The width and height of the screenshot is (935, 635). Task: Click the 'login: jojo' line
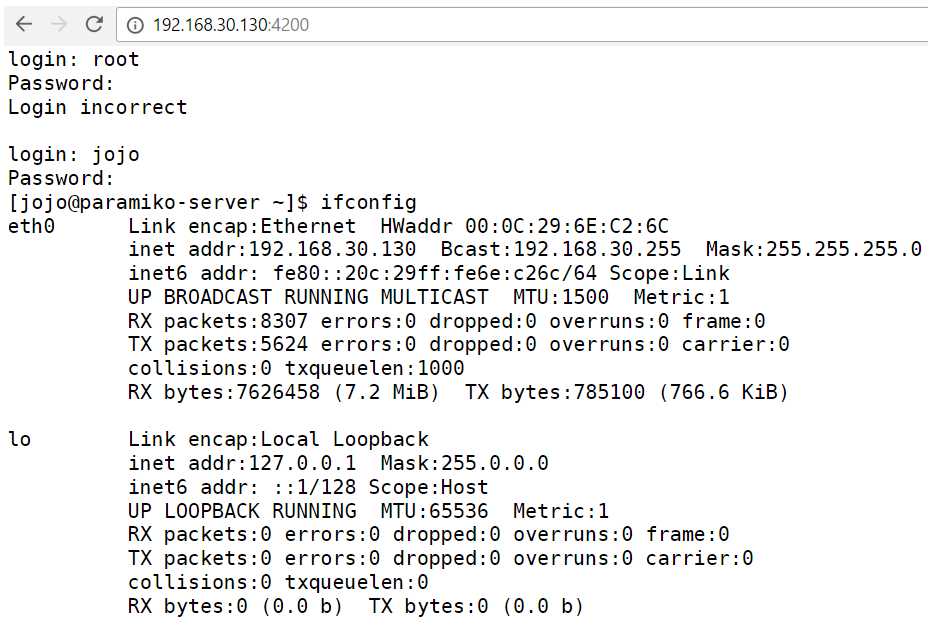coord(74,155)
